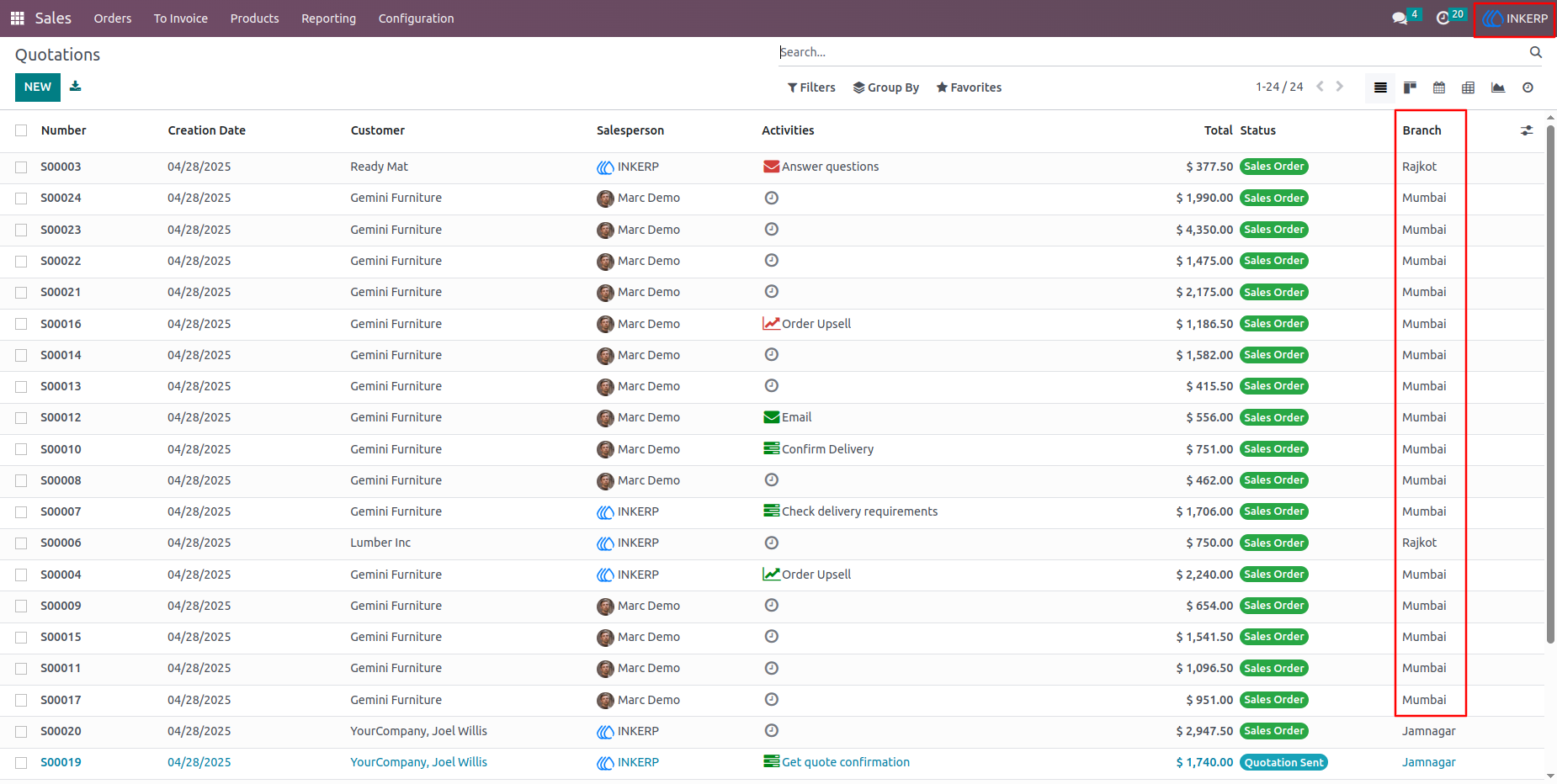This screenshot has height=784, width=1557.
Task: Open the apps grid menu icon
Action: (17, 19)
